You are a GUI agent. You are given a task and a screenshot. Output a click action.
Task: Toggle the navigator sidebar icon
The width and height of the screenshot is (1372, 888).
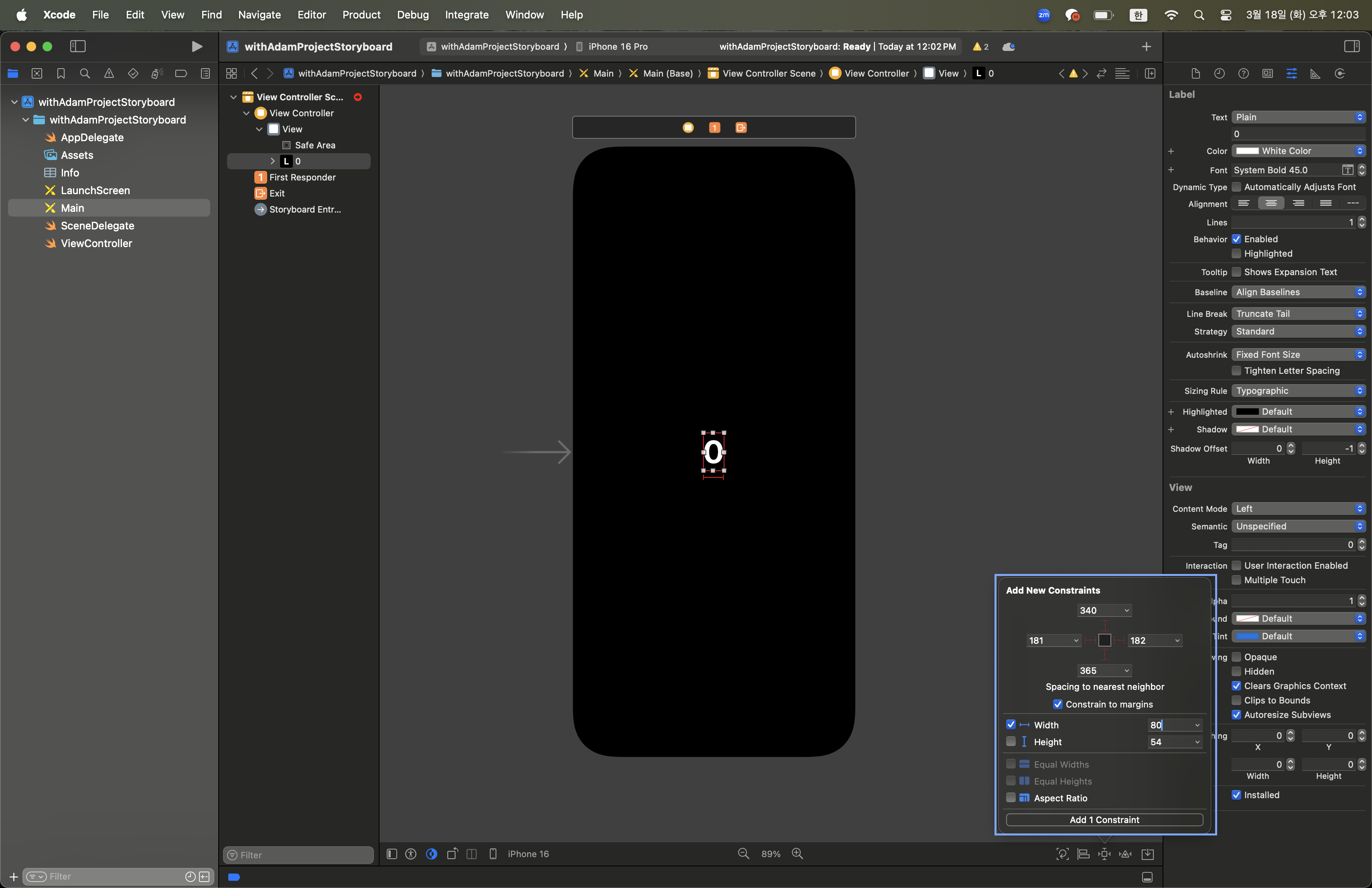coord(78,46)
